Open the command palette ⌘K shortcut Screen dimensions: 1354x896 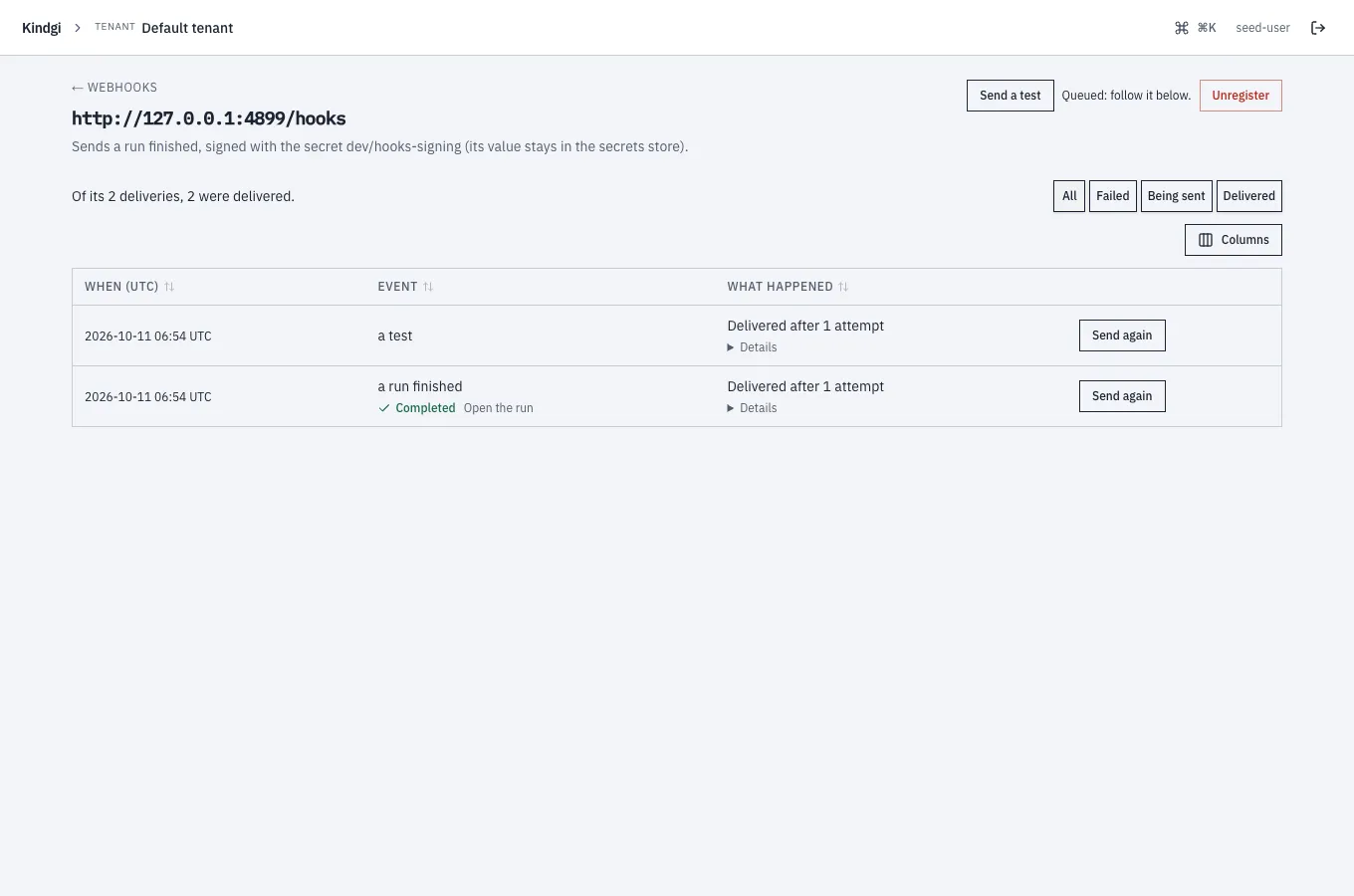pos(1195,28)
